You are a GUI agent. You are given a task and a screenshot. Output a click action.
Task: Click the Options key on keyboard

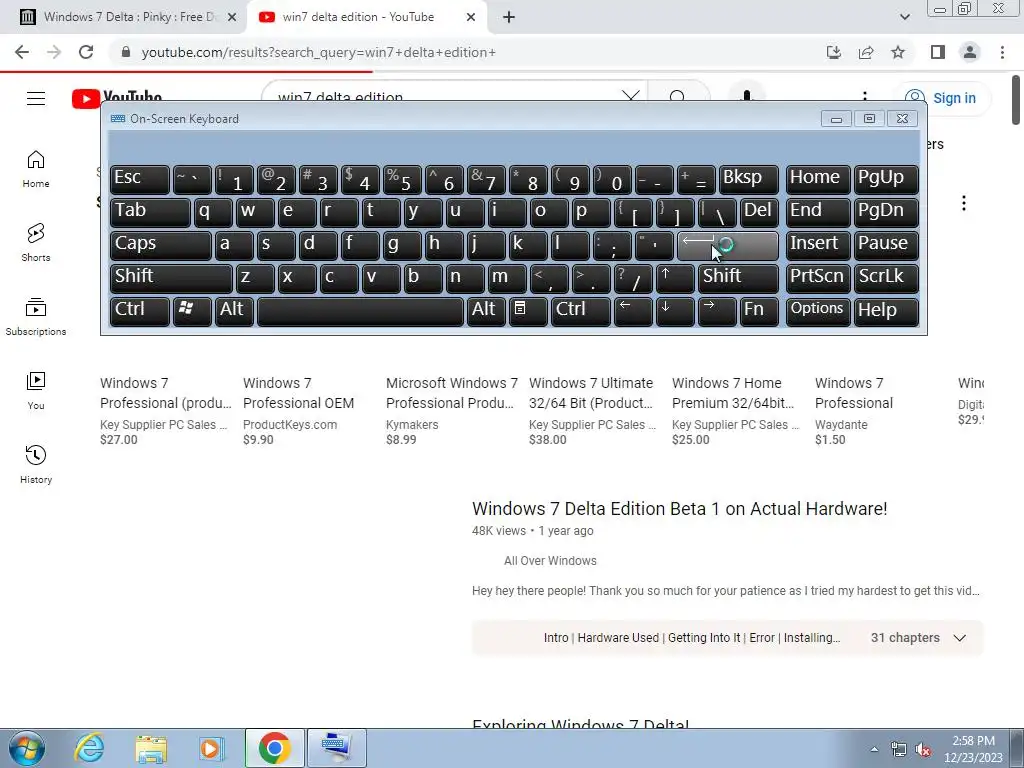[x=817, y=311]
